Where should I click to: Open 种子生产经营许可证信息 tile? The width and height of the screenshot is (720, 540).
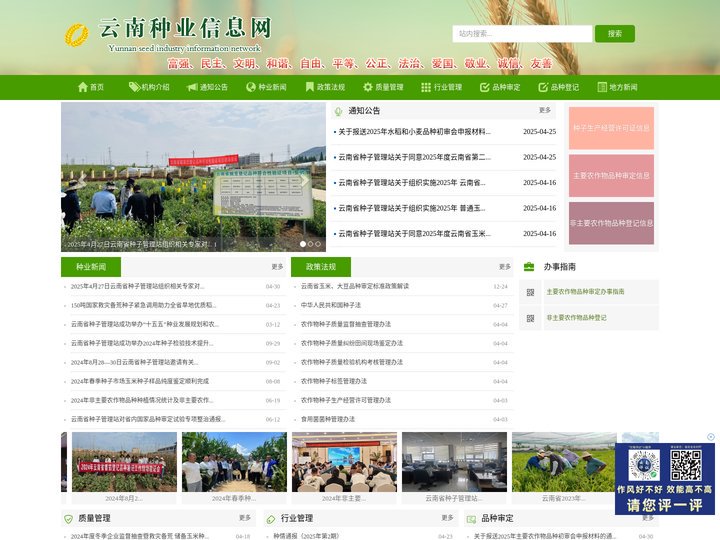coord(611,128)
